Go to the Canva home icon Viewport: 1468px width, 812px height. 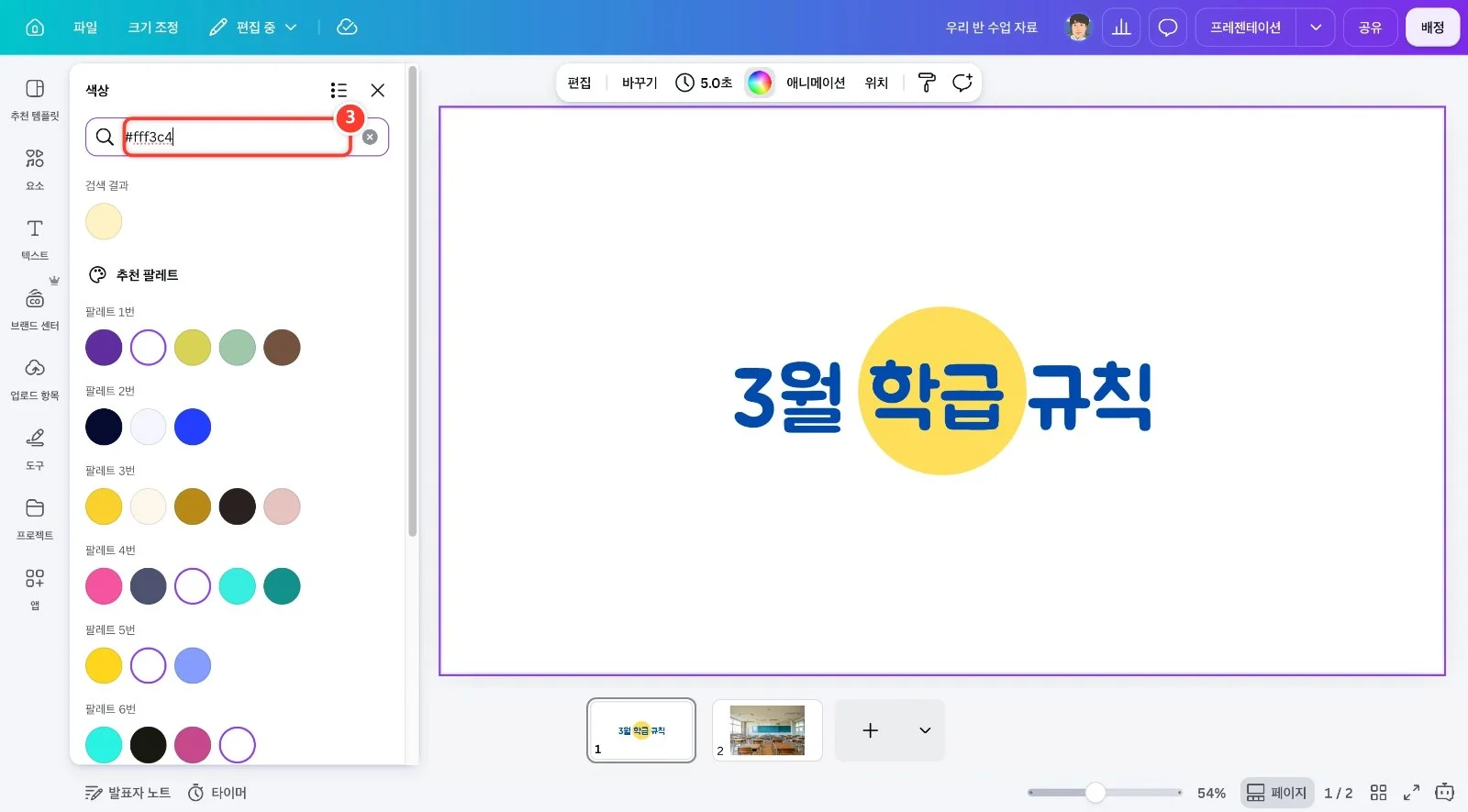[x=35, y=28]
